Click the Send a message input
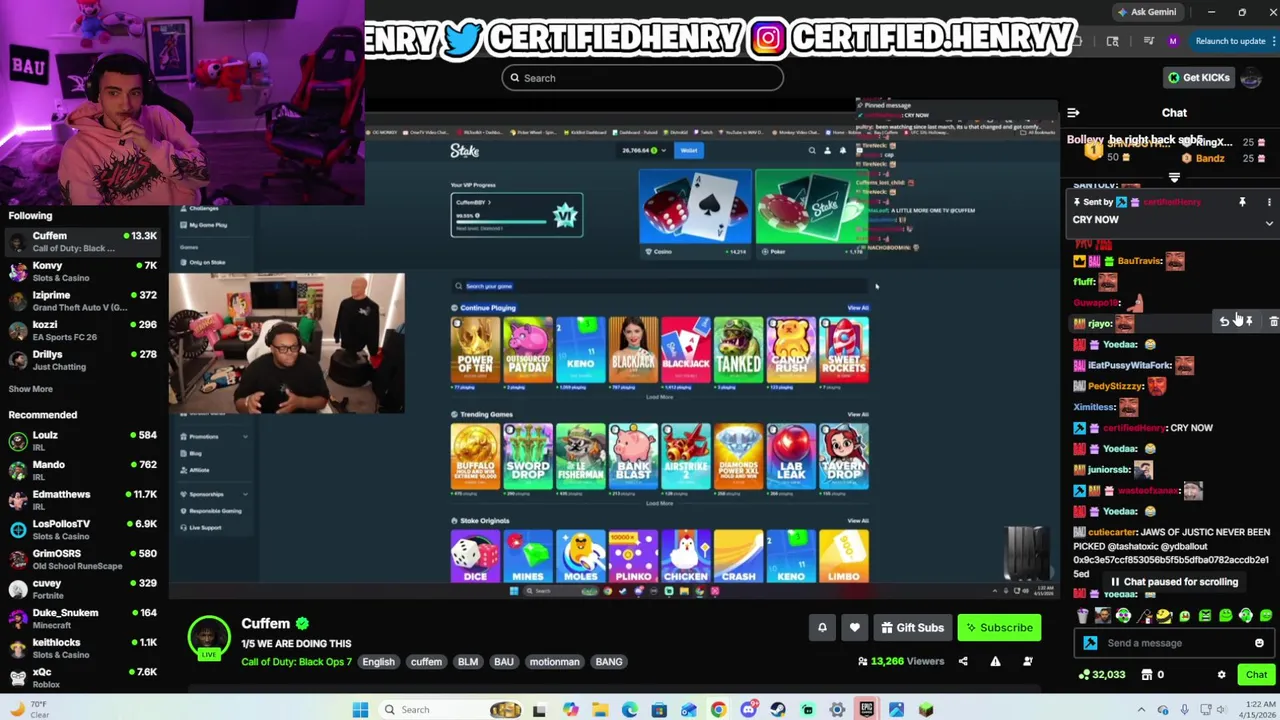1280x720 pixels. 1175,643
